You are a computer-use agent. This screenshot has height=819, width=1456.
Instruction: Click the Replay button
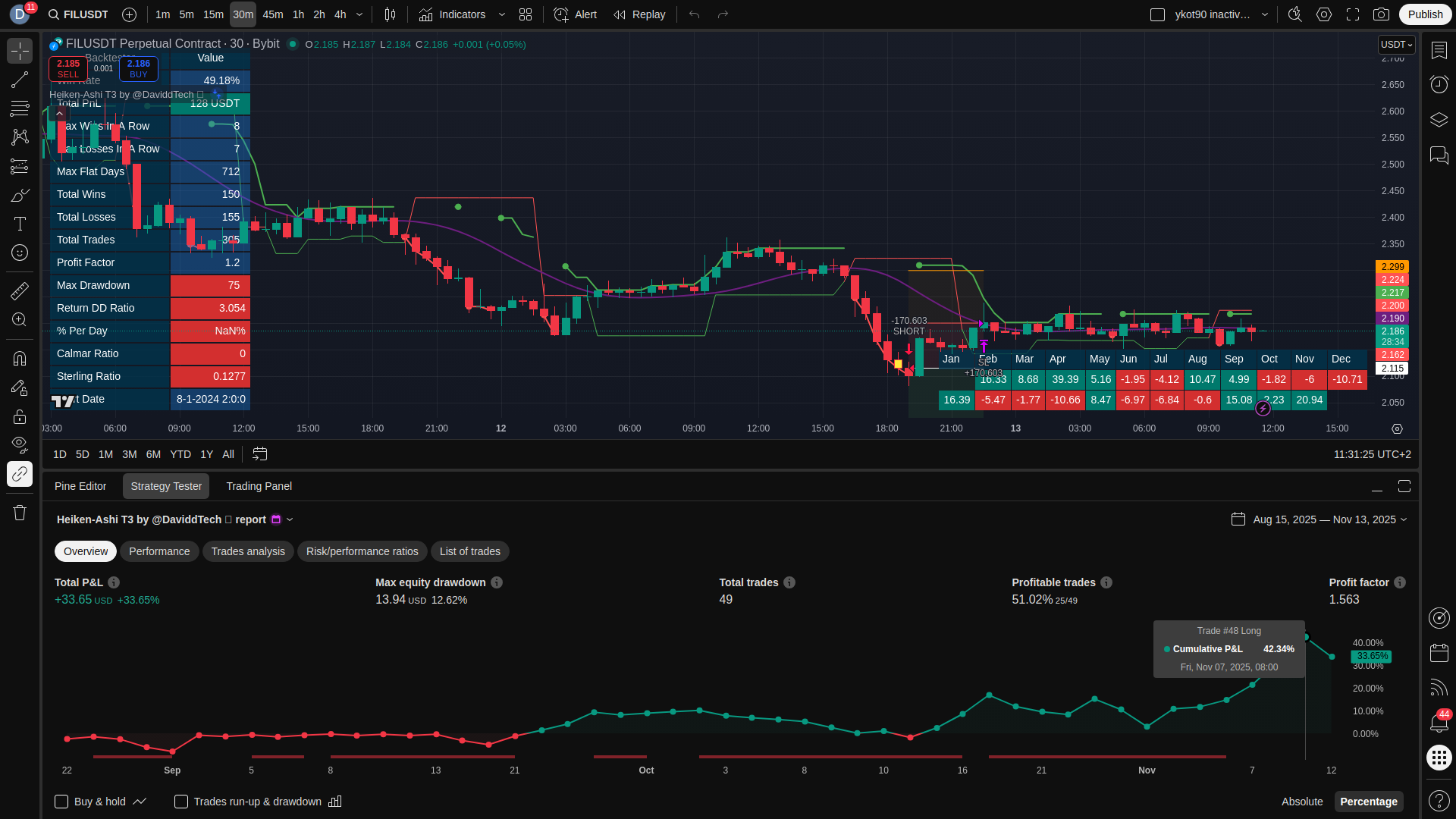(x=639, y=14)
